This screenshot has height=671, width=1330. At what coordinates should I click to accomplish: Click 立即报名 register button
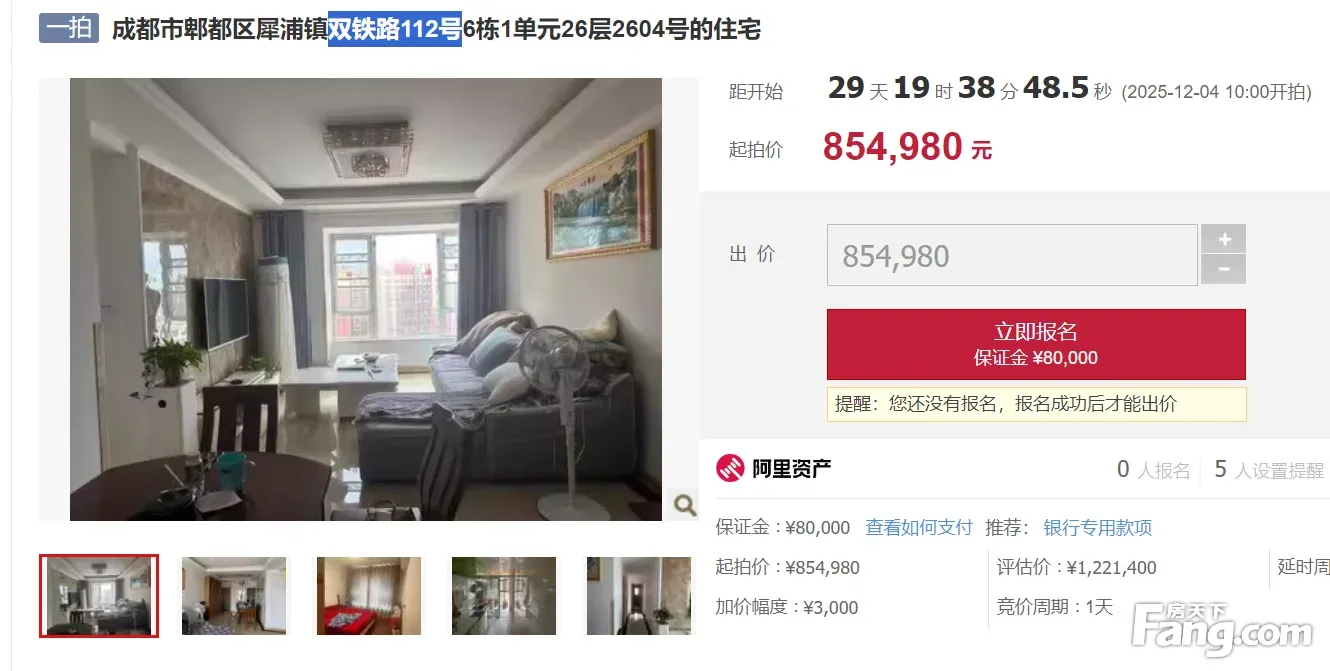(x=1036, y=344)
